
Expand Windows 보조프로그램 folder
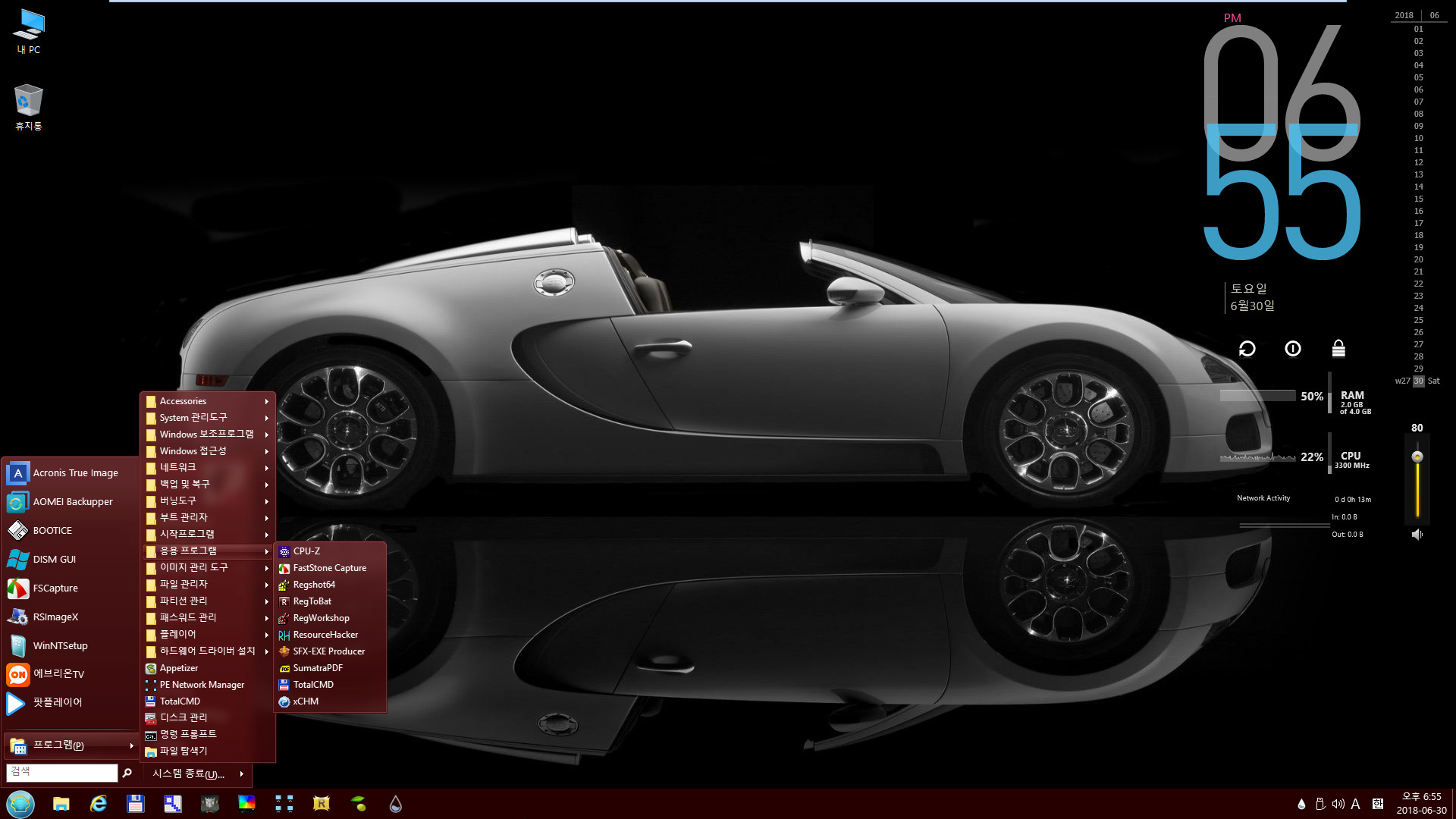pos(208,435)
